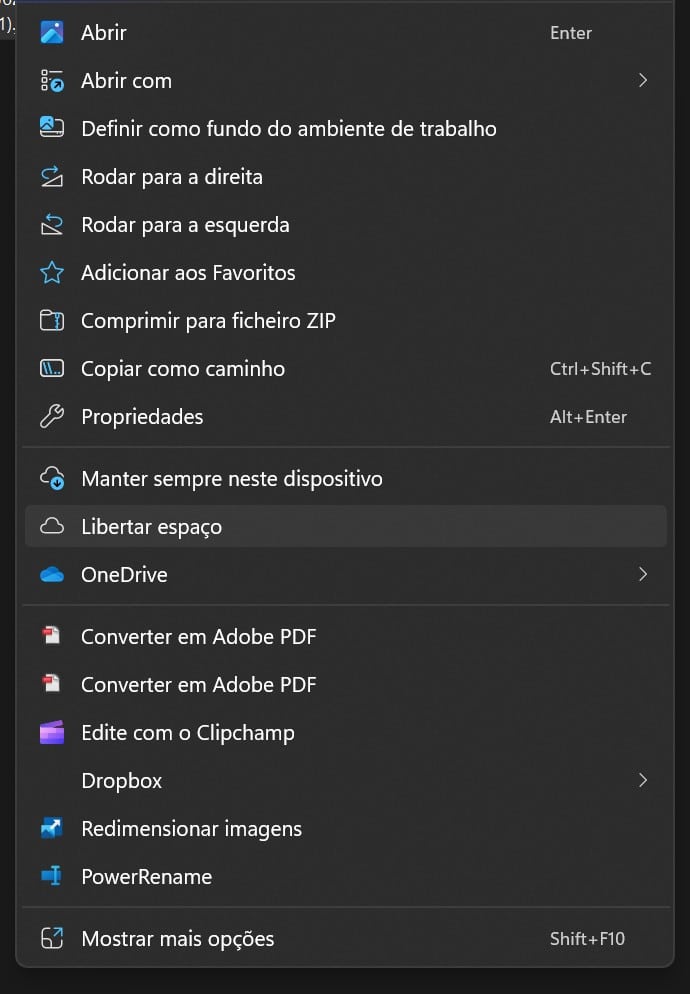Click the wrench icon for Propriedades
This screenshot has height=994, width=690.
51,417
